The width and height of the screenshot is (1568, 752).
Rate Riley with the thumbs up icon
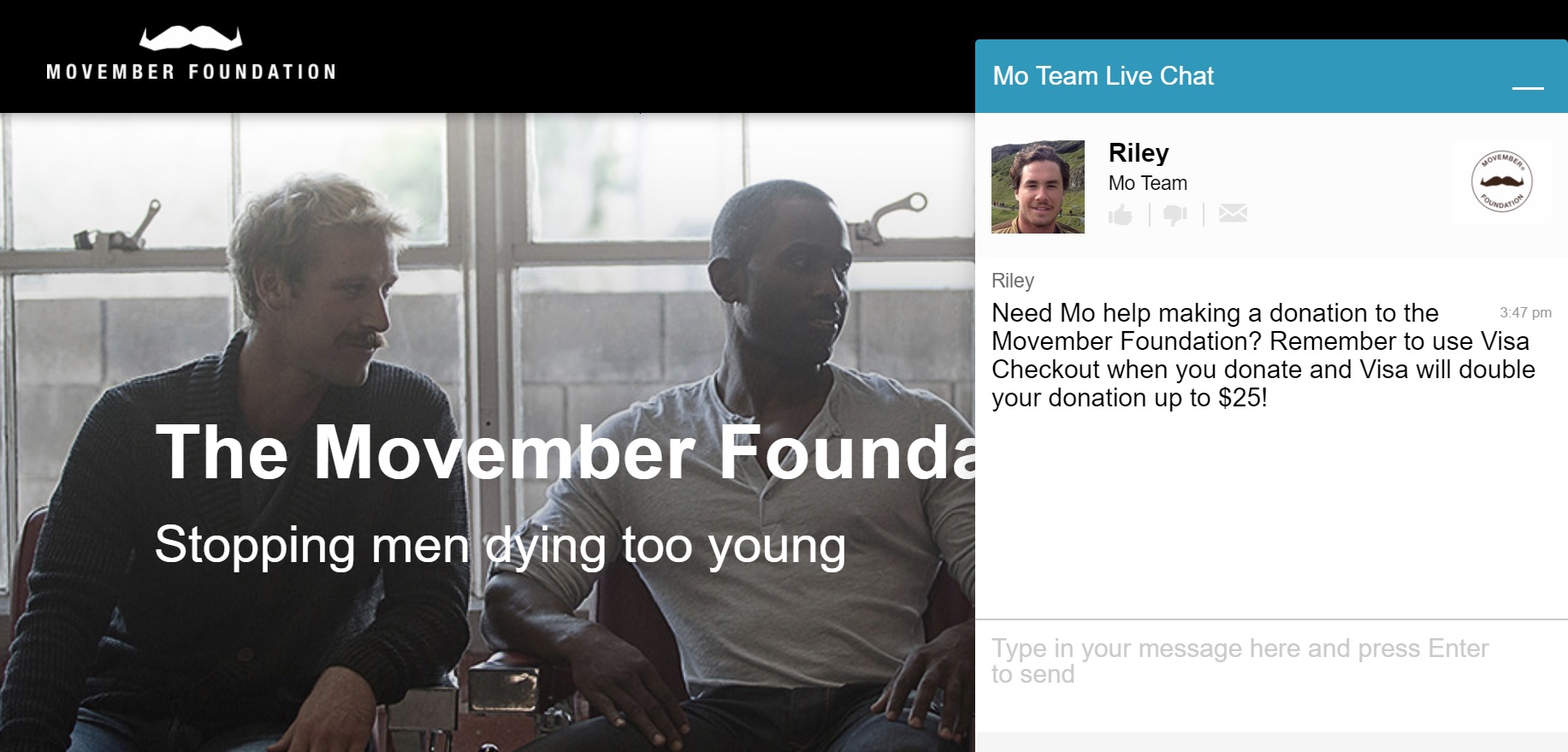[1120, 214]
